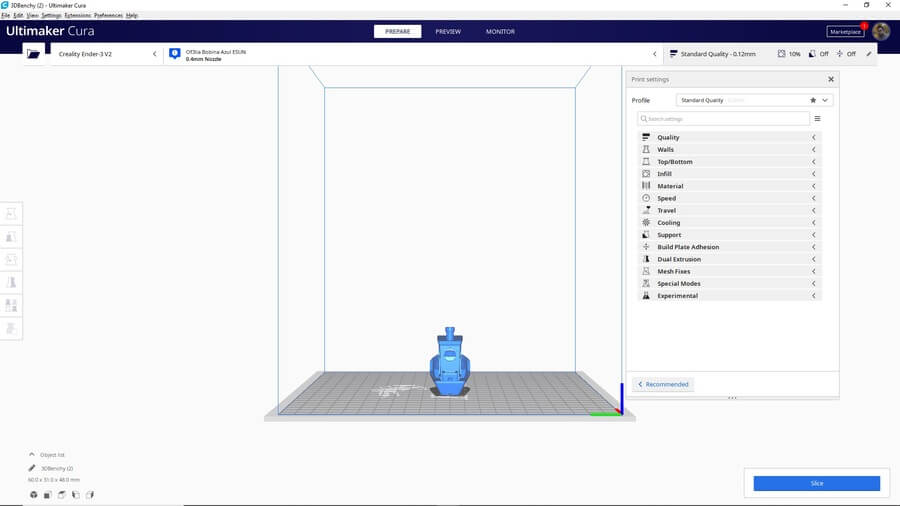Click the Support Off indicator
The image size is (900, 506).
[817, 54]
